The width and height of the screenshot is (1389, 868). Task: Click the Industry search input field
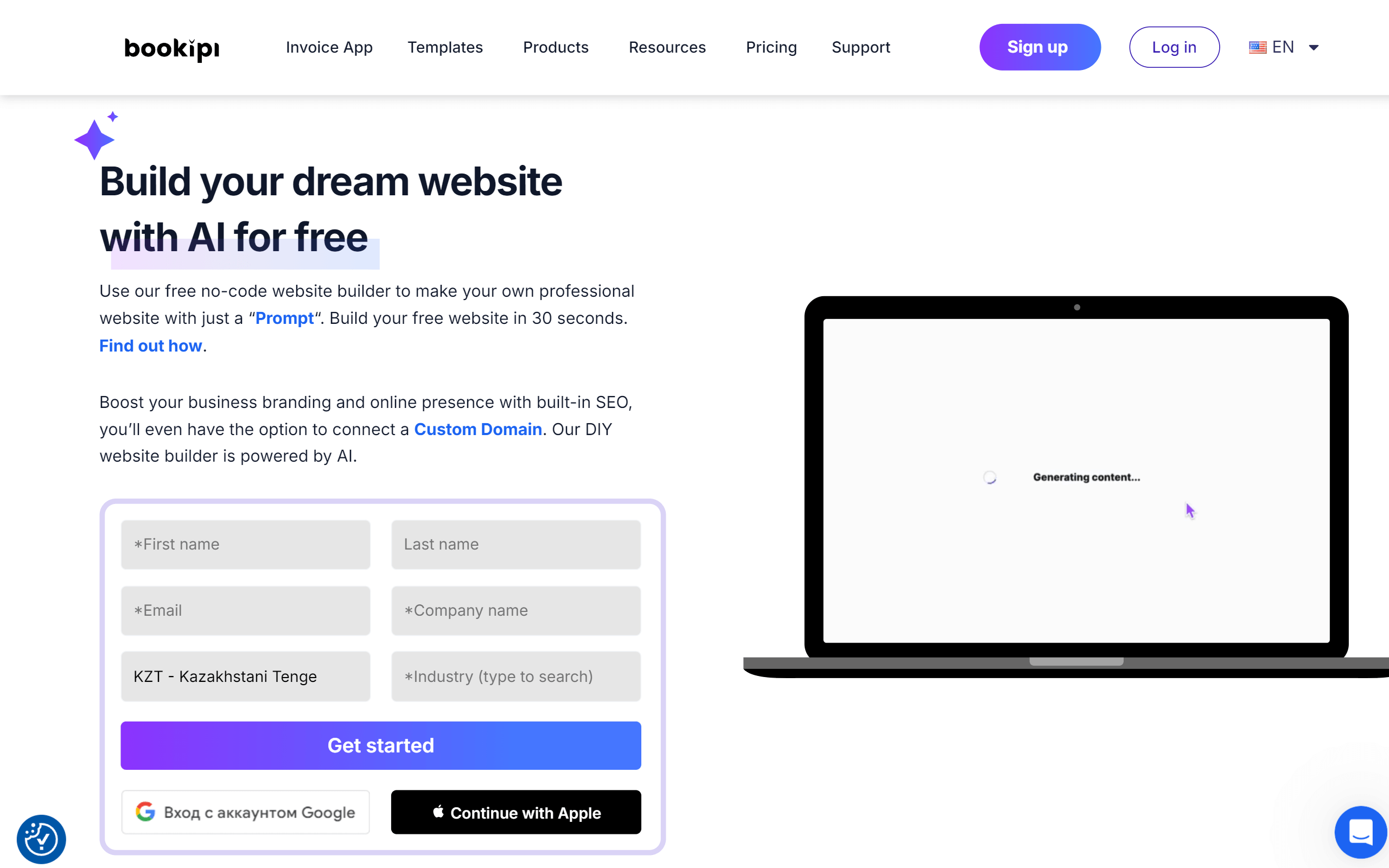coord(516,676)
